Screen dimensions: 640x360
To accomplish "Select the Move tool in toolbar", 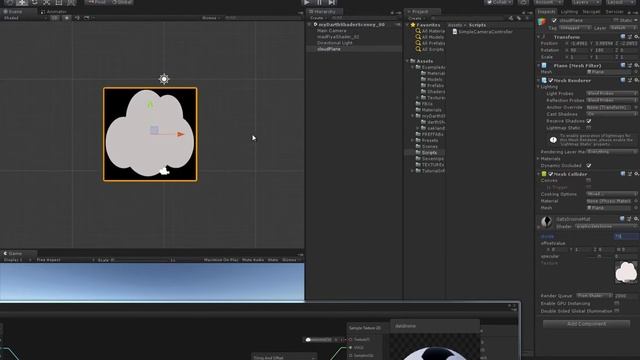I will [22, 2].
